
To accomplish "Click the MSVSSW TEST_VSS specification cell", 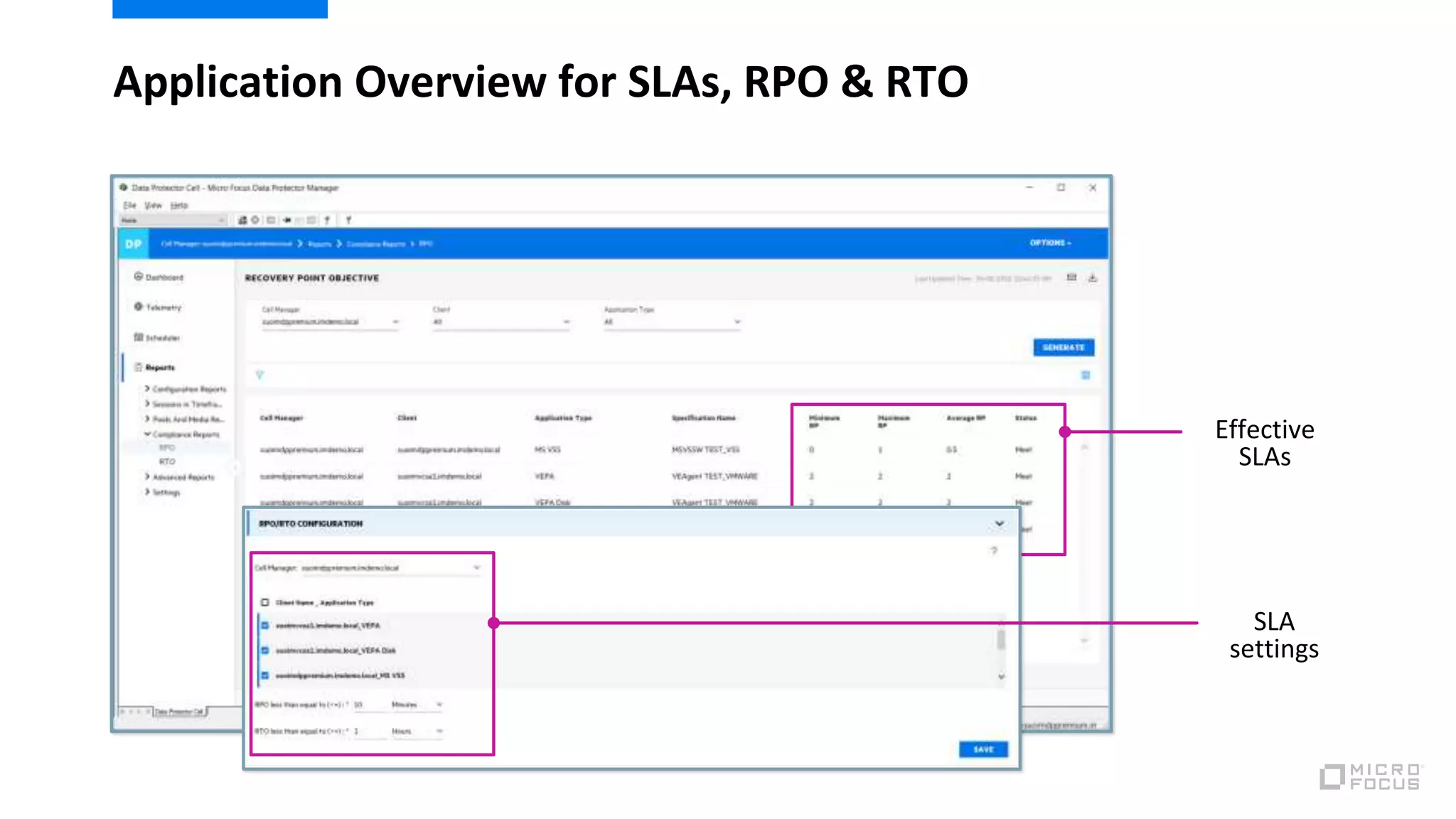I will click(x=706, y=449).
